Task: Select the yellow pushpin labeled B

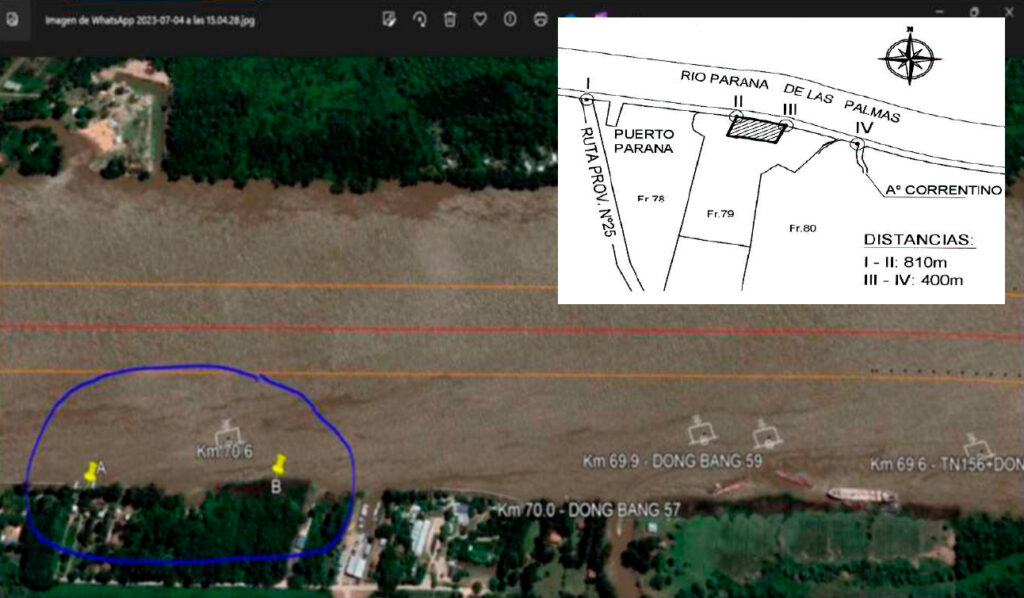Action: pyautogui.click(x=279, y=465)
